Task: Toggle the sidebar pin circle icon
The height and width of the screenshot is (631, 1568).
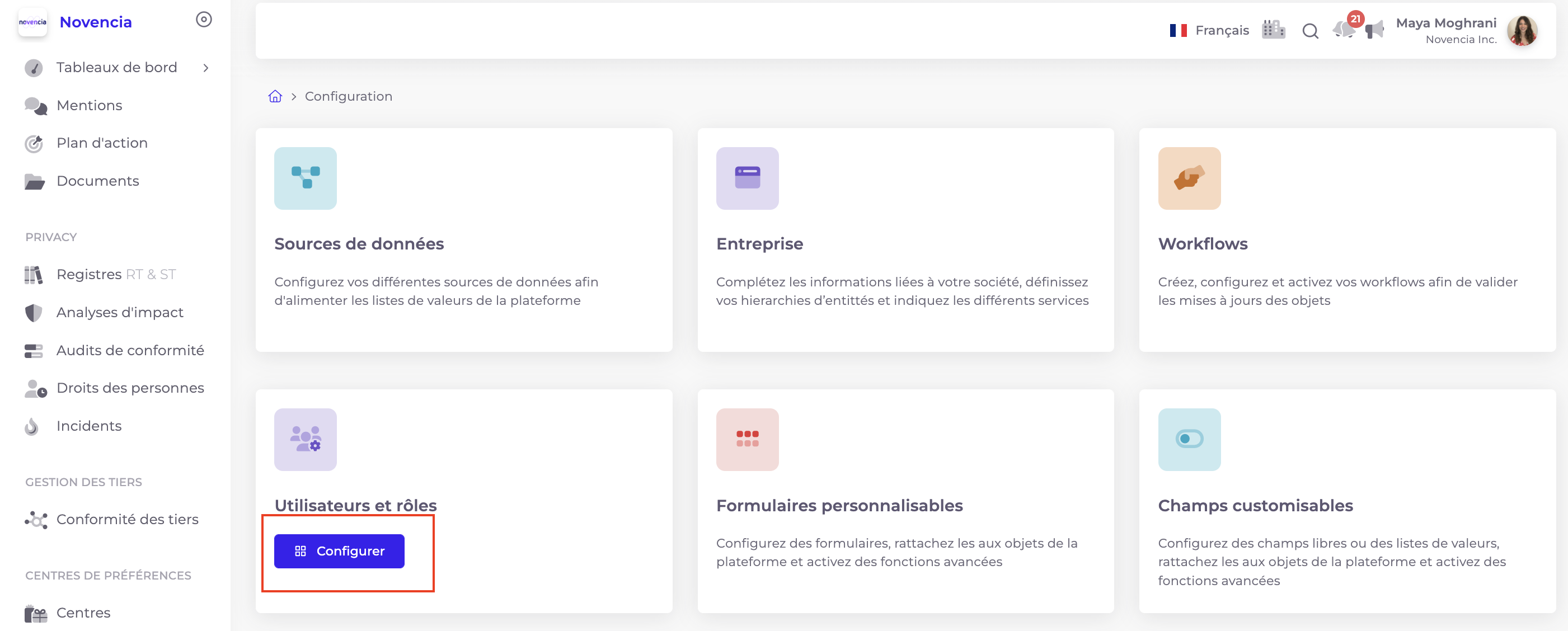Action: pyautogui.click(x=203, y=20)
